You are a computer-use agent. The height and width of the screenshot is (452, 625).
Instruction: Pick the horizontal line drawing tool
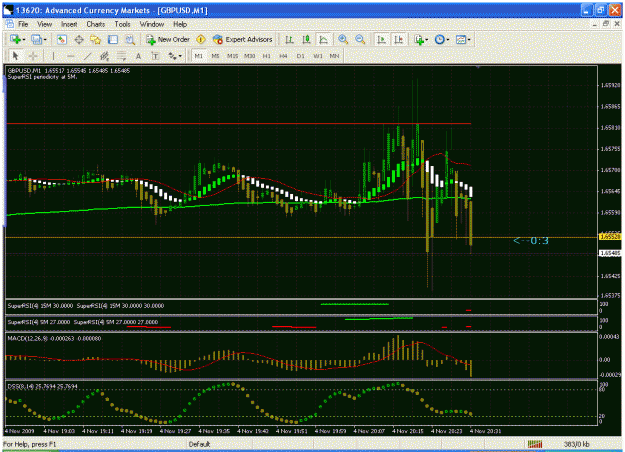[70, 56]
